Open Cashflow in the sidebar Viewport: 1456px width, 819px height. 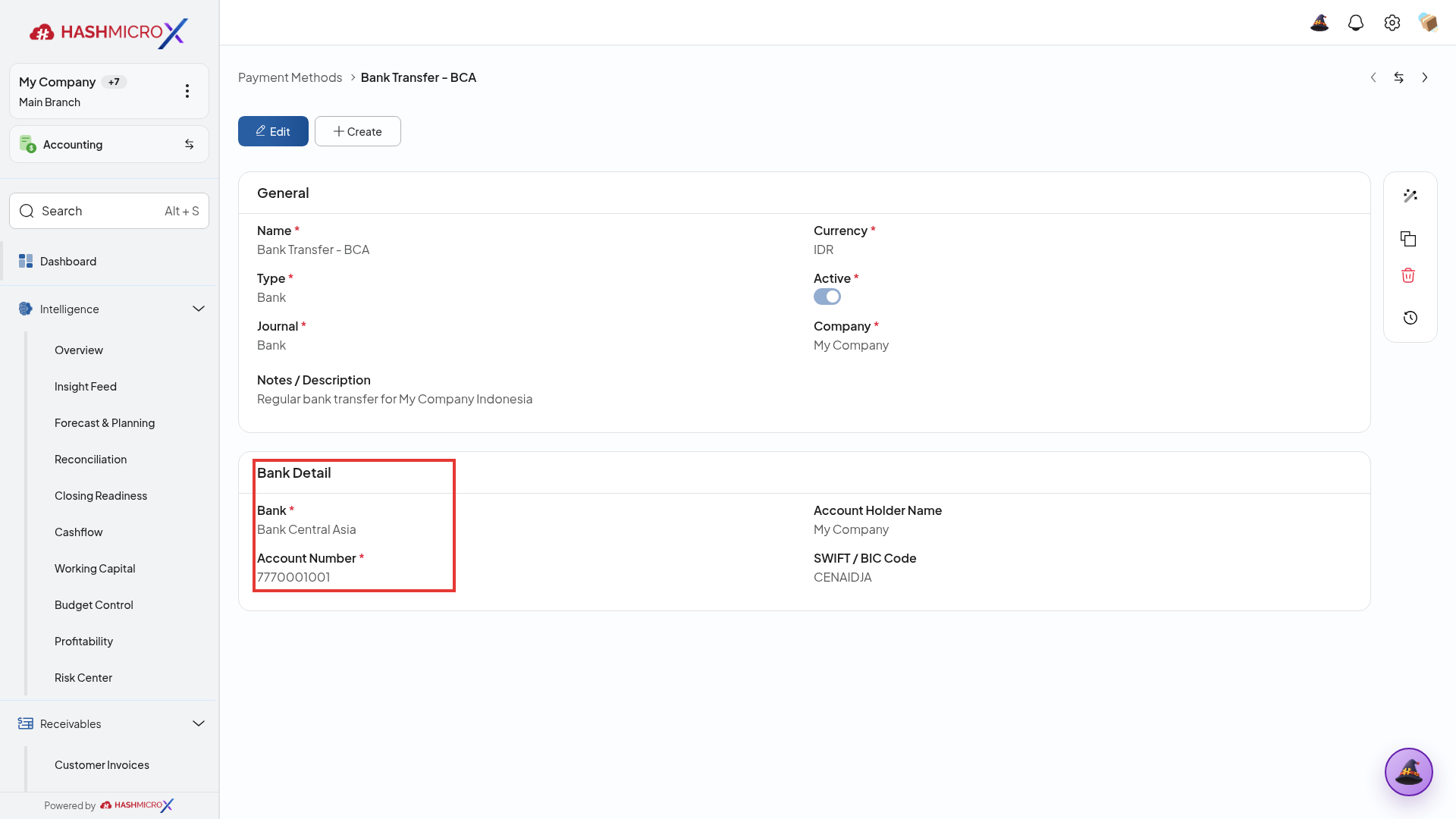[x=79, y=532]
